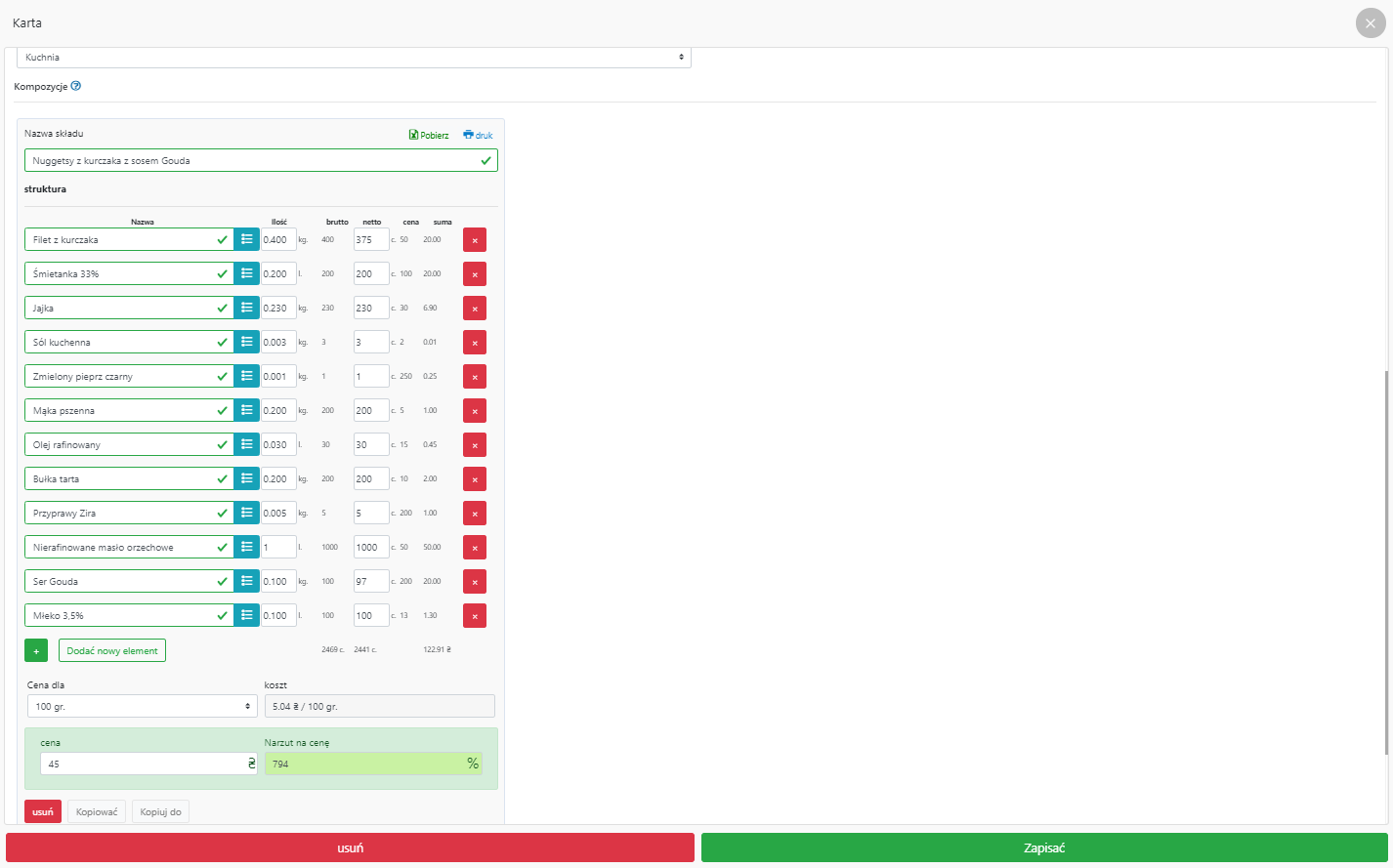Viewport: 1393px width, 868px height.
Task: Remove the Ser Gouda ingredient row
Action: point(475,582)
